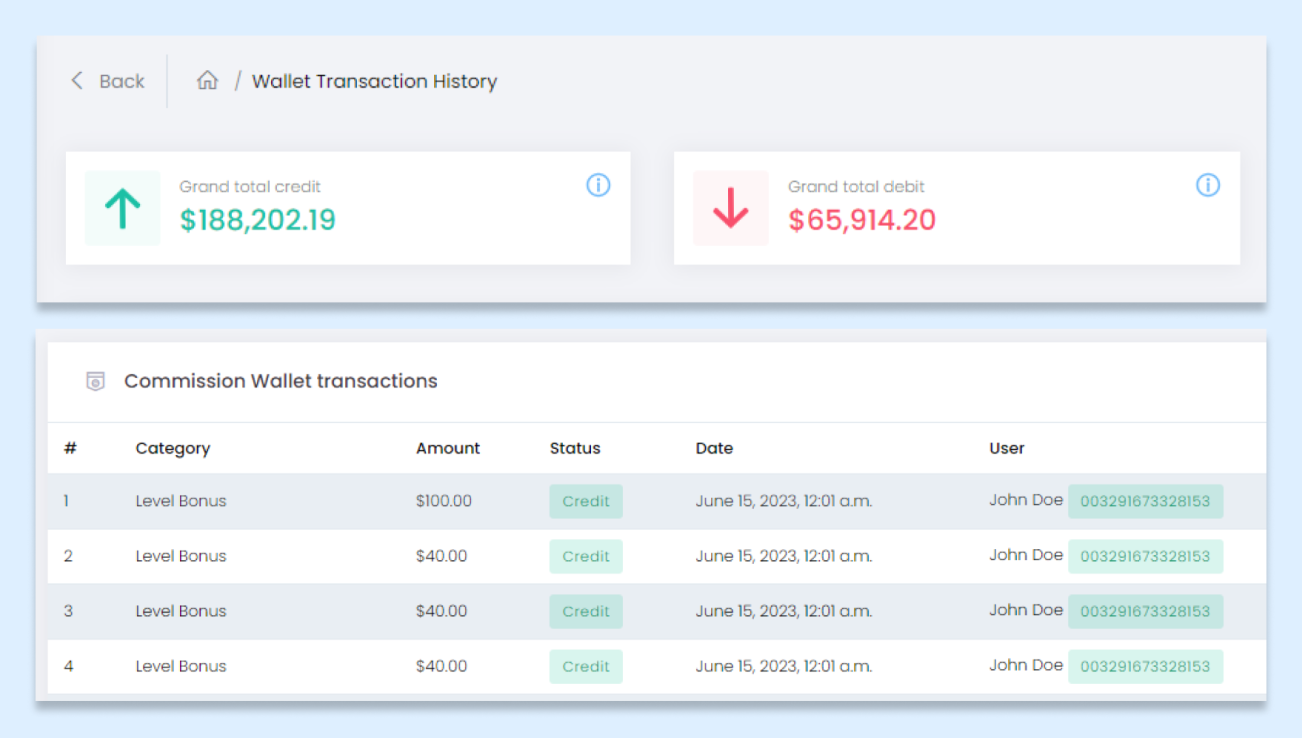Sort by the Category column header
This screenshot has height=738, width=1302.
point(173,448)
